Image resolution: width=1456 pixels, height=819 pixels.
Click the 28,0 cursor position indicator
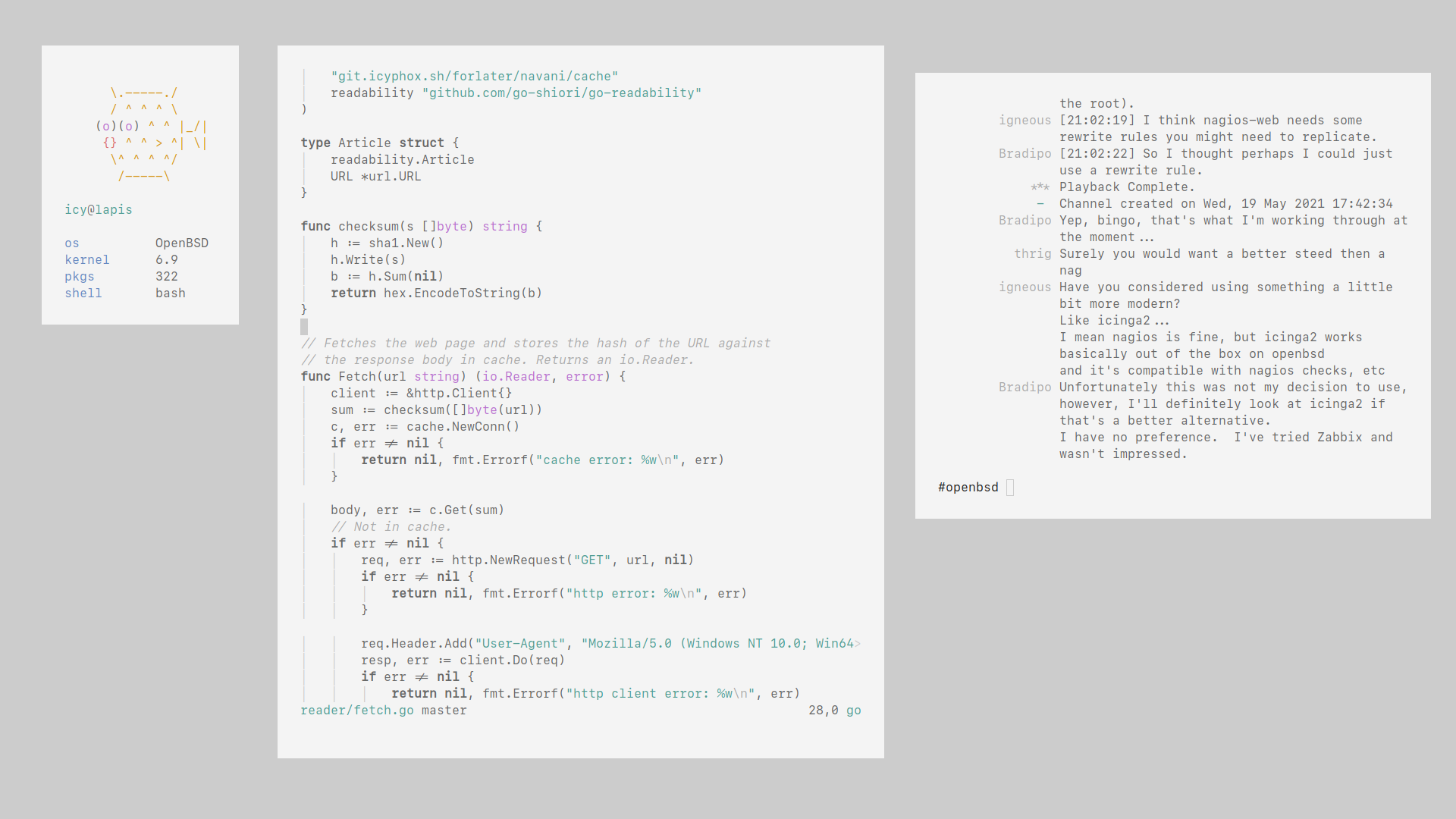(x=823, y=711)
